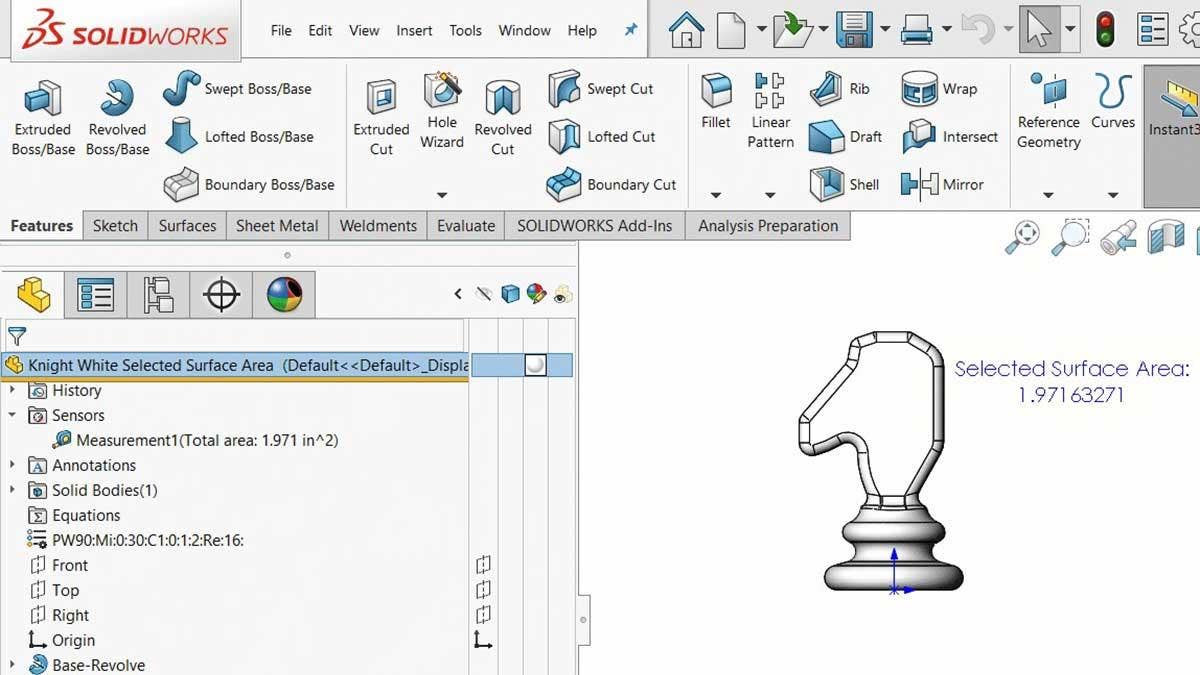1200x675 pixels.
Task: Select Boundary Boss/Base
Action: pyautogui.click(x=248, y=185)
